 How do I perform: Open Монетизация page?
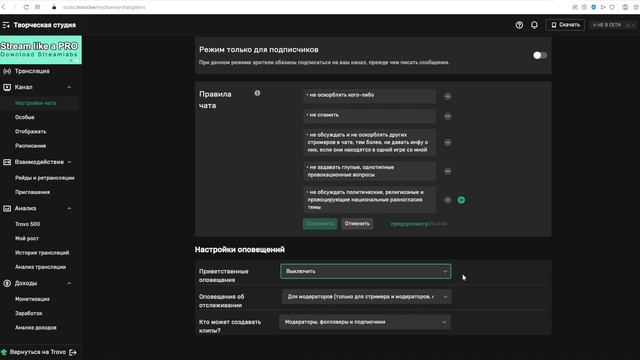pyautogui.click(x=32, y=299)
